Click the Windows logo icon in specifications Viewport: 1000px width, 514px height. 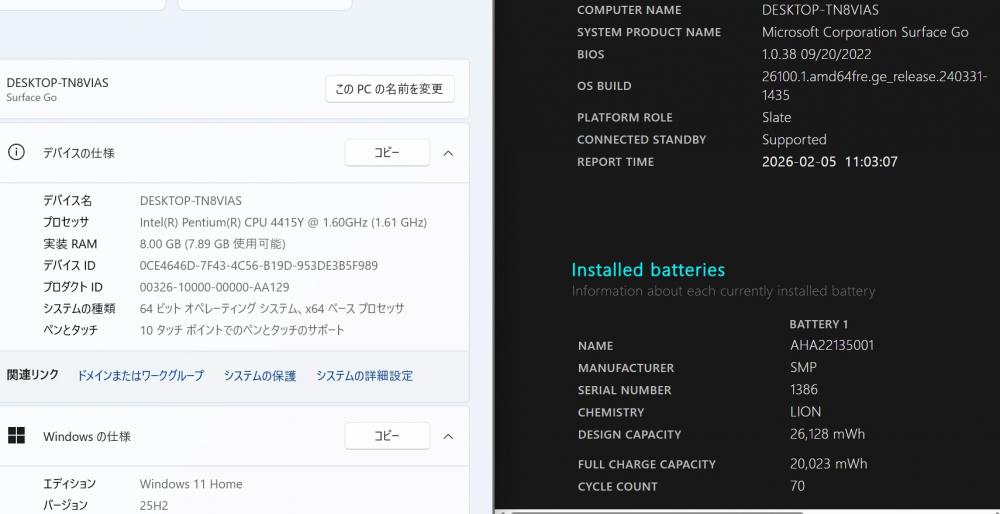pyautogui.click(x=16, y=436)
